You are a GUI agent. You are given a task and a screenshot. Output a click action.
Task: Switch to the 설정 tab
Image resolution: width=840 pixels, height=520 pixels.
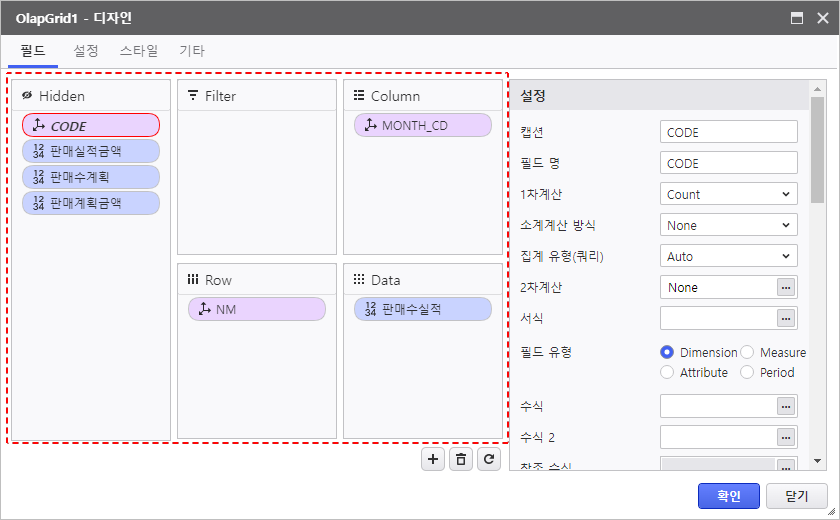click(x=86, y=51)
